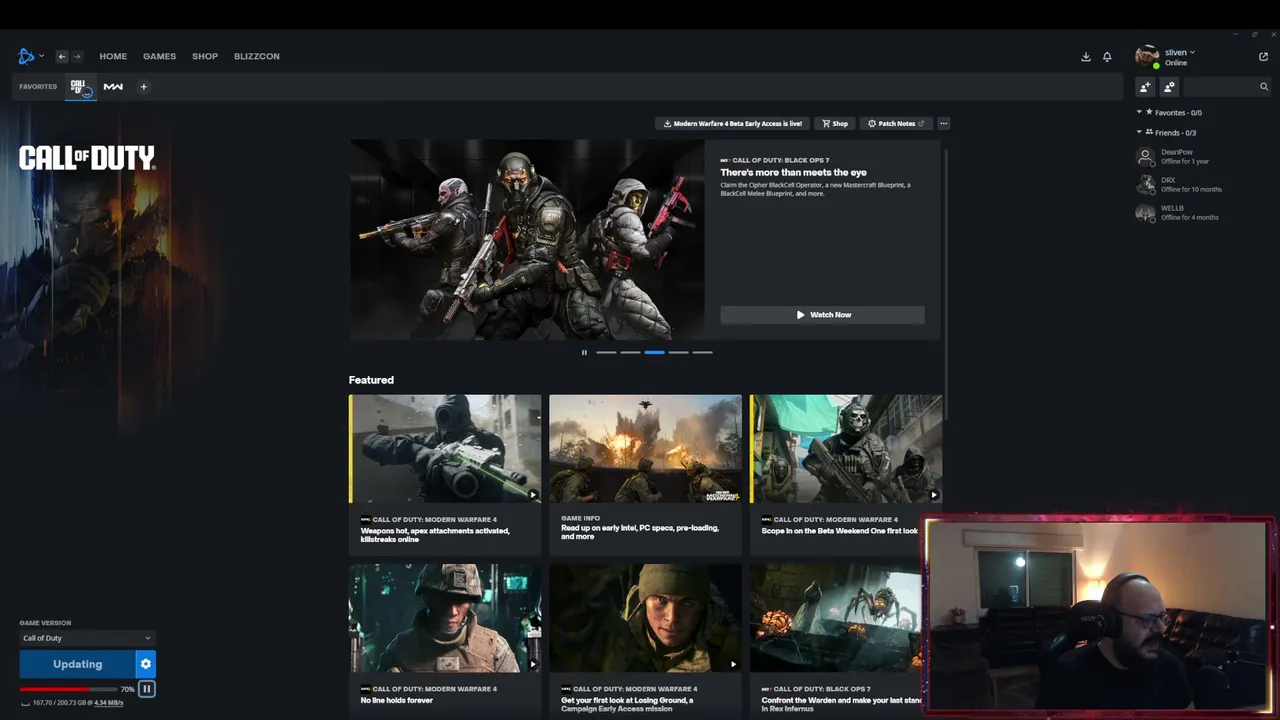Click the disk drive icon under progress
The image size is (1280, 720).
(25, 703)
